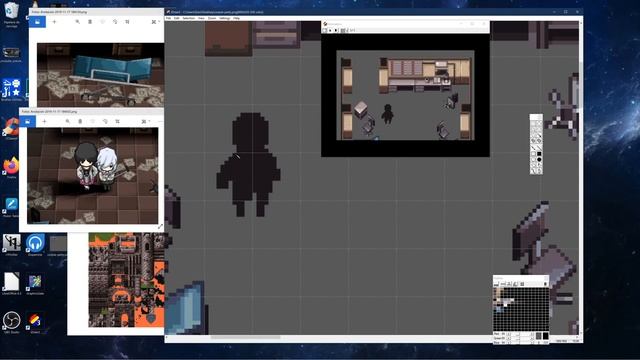Click the black secondary color swatch in palette panel
640x360 pixels.
coord(545,336)
